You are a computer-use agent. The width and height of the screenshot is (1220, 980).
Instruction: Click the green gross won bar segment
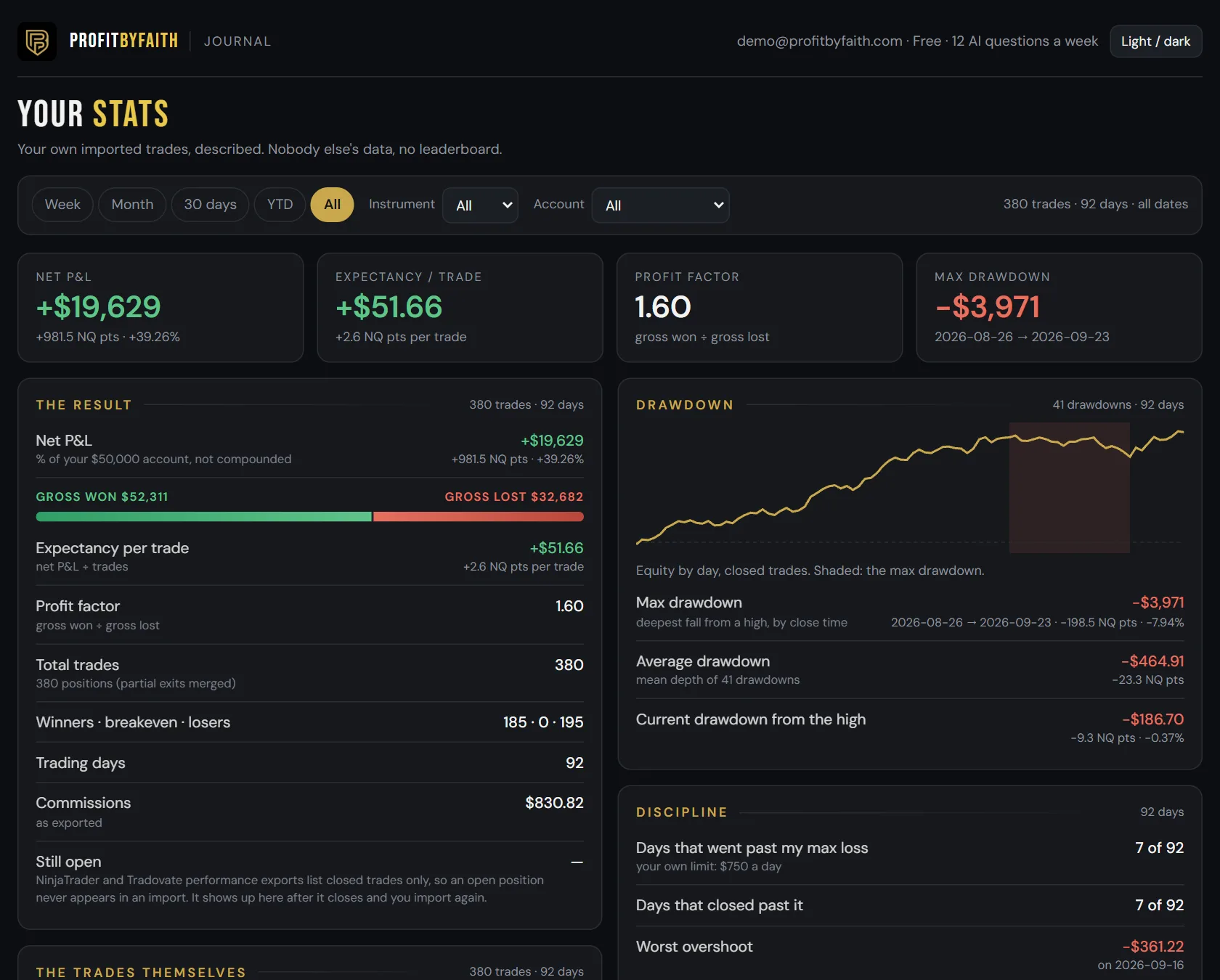click(203, 517)
